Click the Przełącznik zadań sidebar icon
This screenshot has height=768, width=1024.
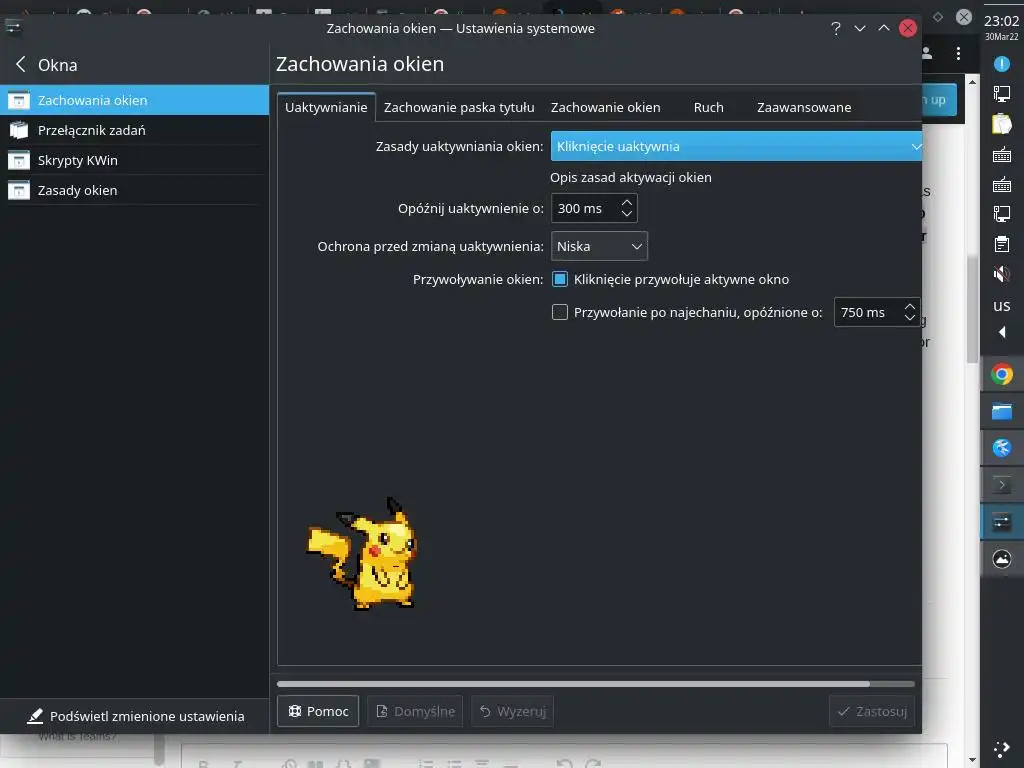(19, 130)
